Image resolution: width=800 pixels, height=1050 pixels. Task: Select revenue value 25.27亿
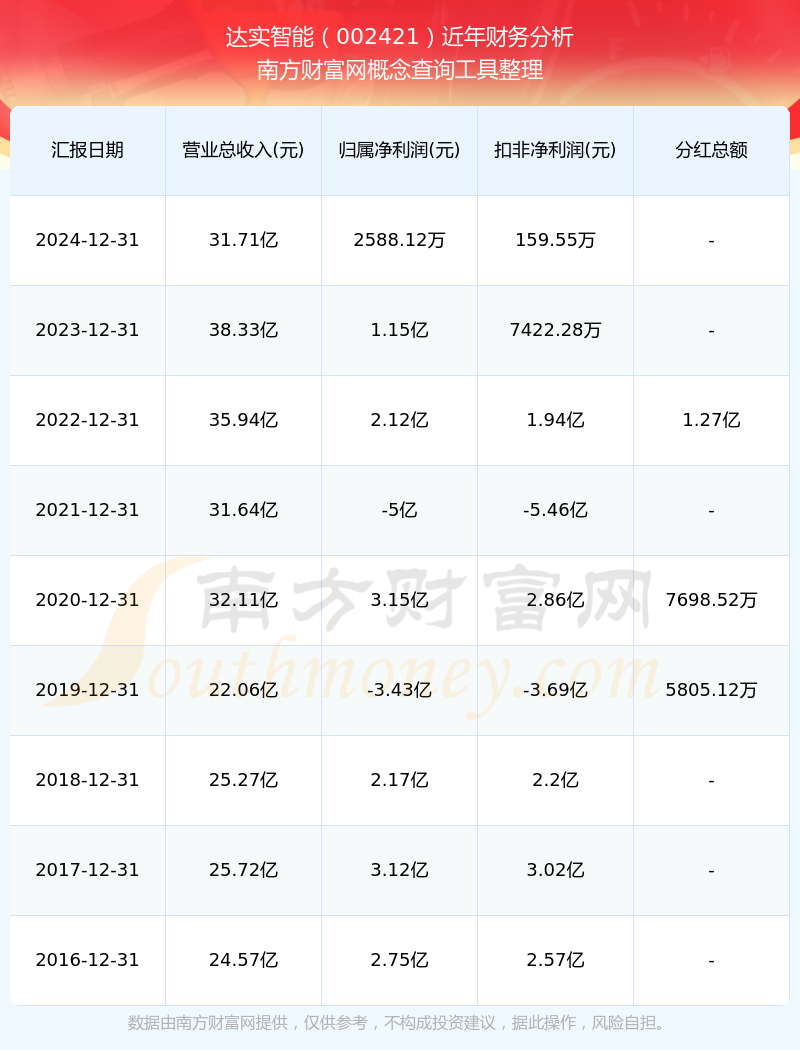point(244,780)
